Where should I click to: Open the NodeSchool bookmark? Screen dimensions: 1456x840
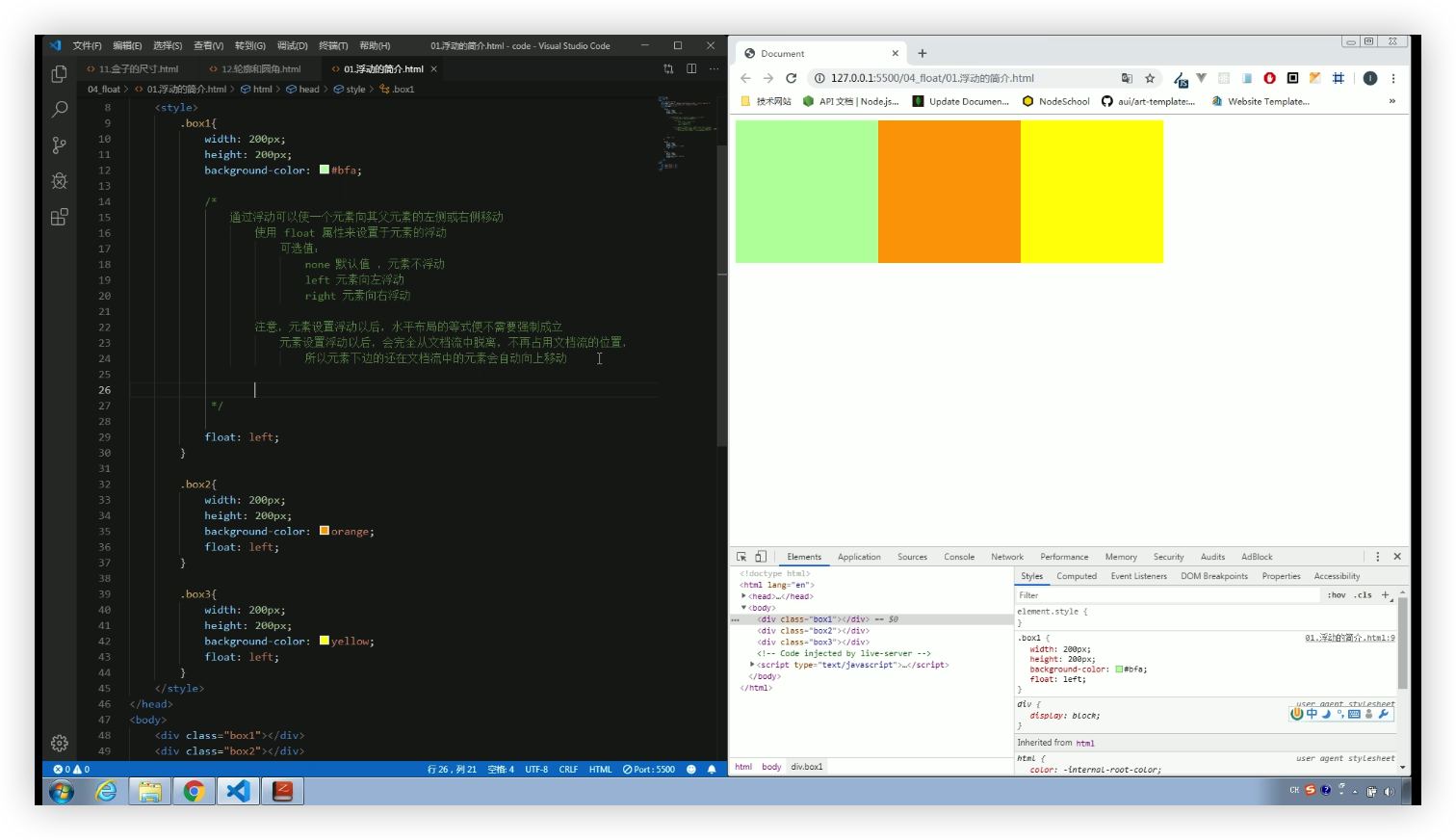tap(1055, 101)
